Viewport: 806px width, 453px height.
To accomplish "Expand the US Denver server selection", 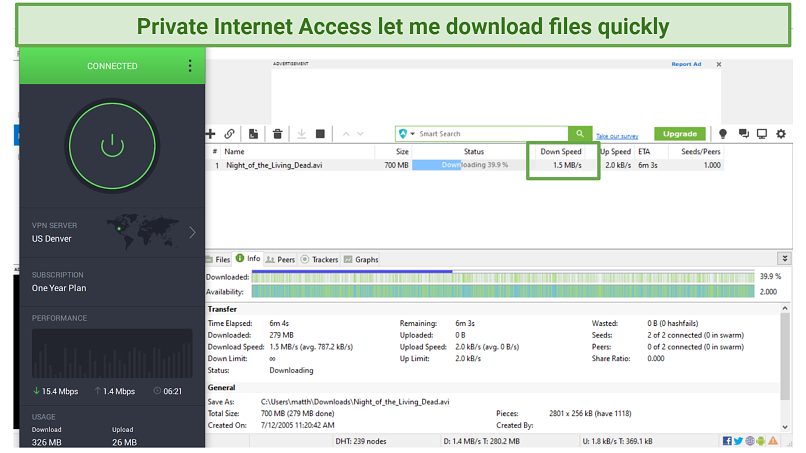I will tap(192, 232).
